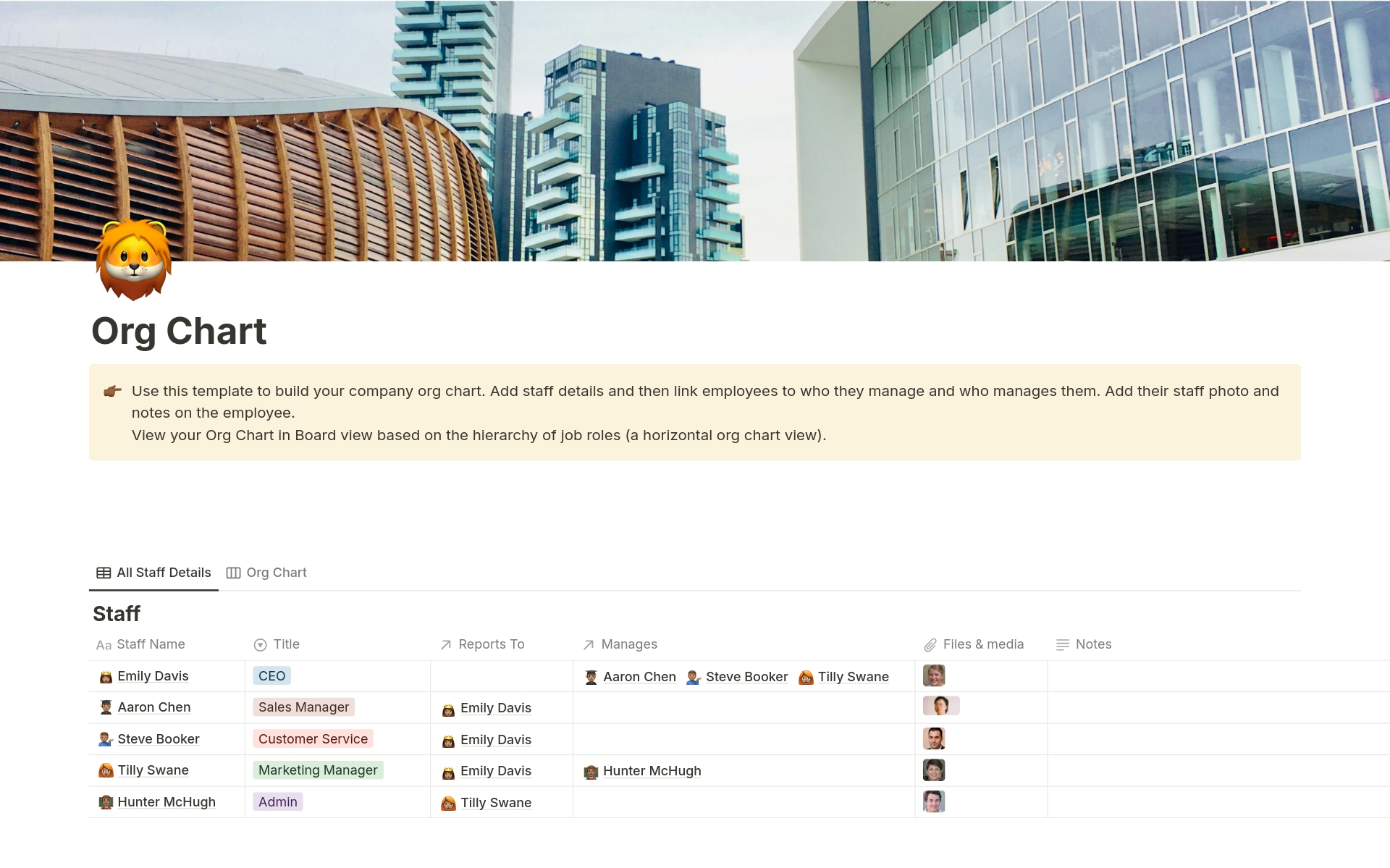This screenshot has width=1390, height=868.
Task: Click the Manages relation icon
Action: click(589, 644)
